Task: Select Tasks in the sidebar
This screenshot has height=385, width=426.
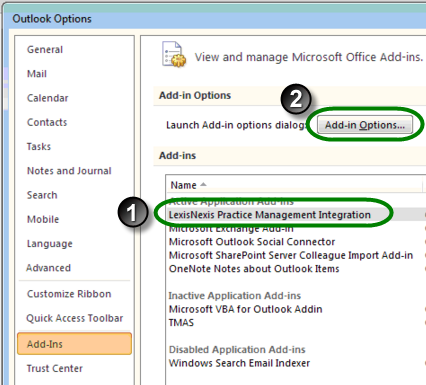Action: (x=39, y=147)
